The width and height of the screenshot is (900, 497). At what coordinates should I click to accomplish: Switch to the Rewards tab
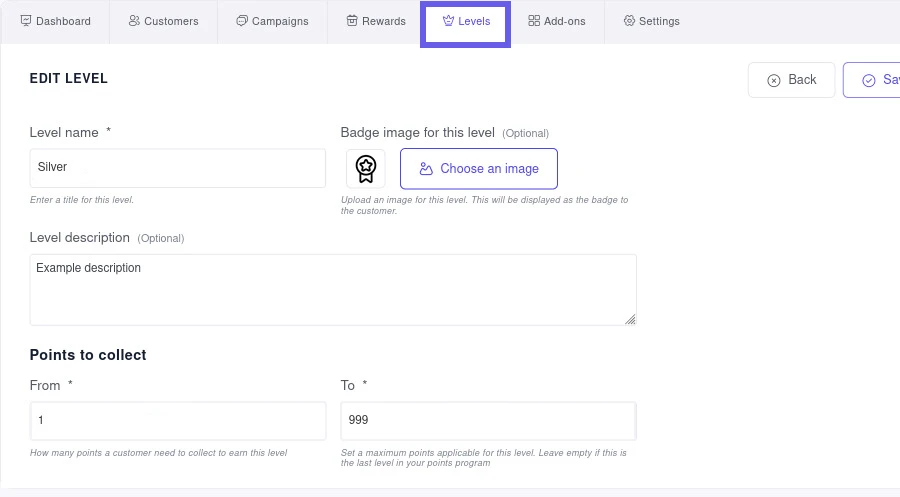point(376,21)
